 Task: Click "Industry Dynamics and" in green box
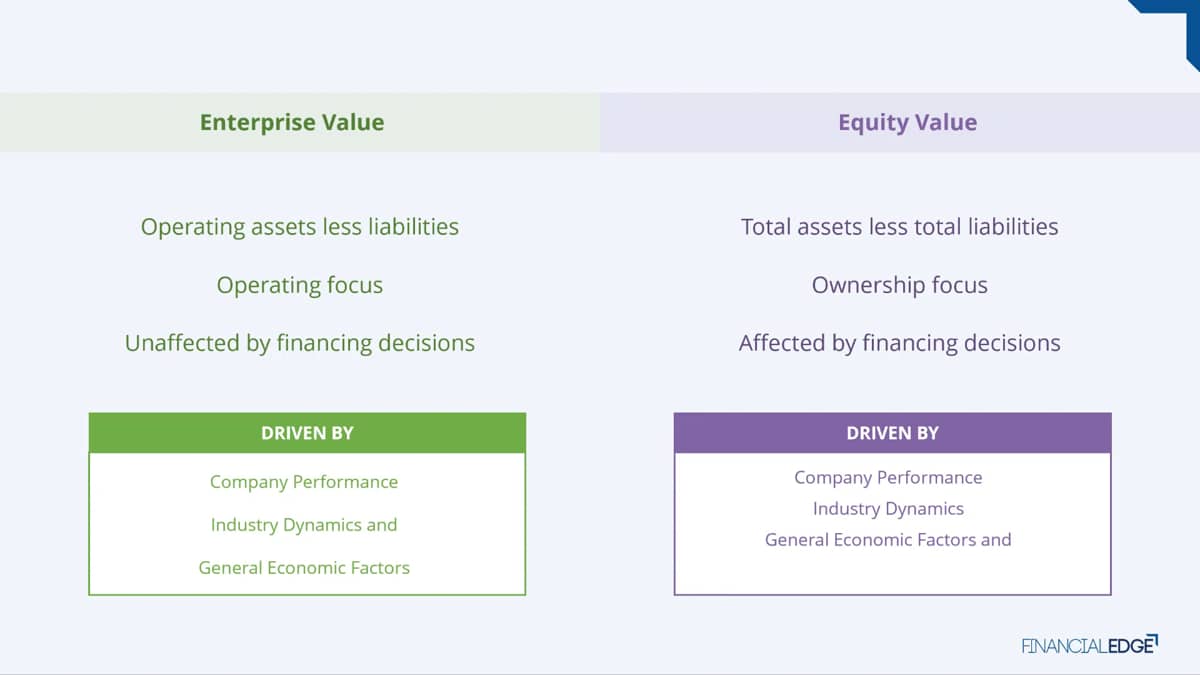click(304, 525)
